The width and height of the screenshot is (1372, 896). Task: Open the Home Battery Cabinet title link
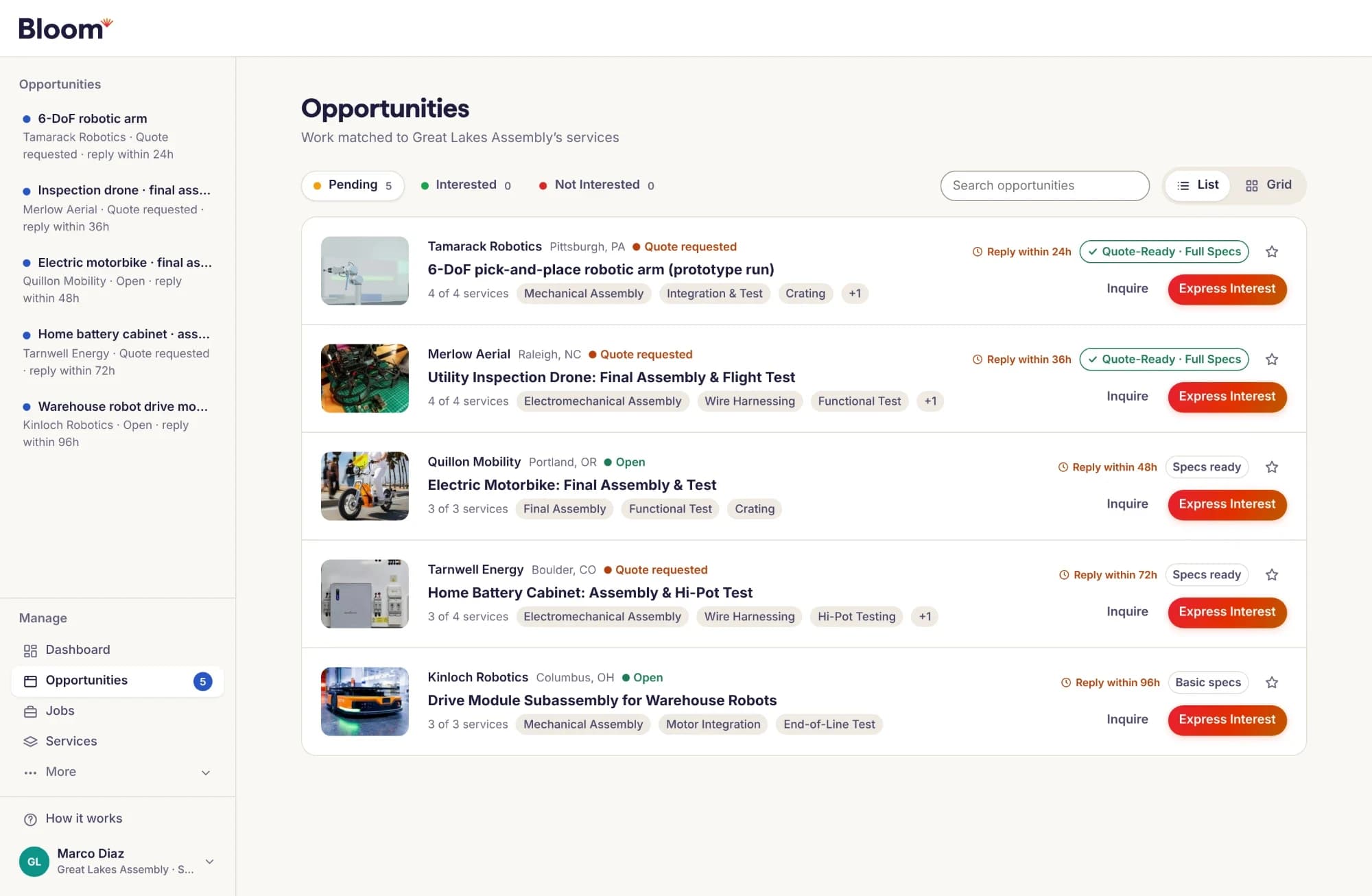click(590, 593)
